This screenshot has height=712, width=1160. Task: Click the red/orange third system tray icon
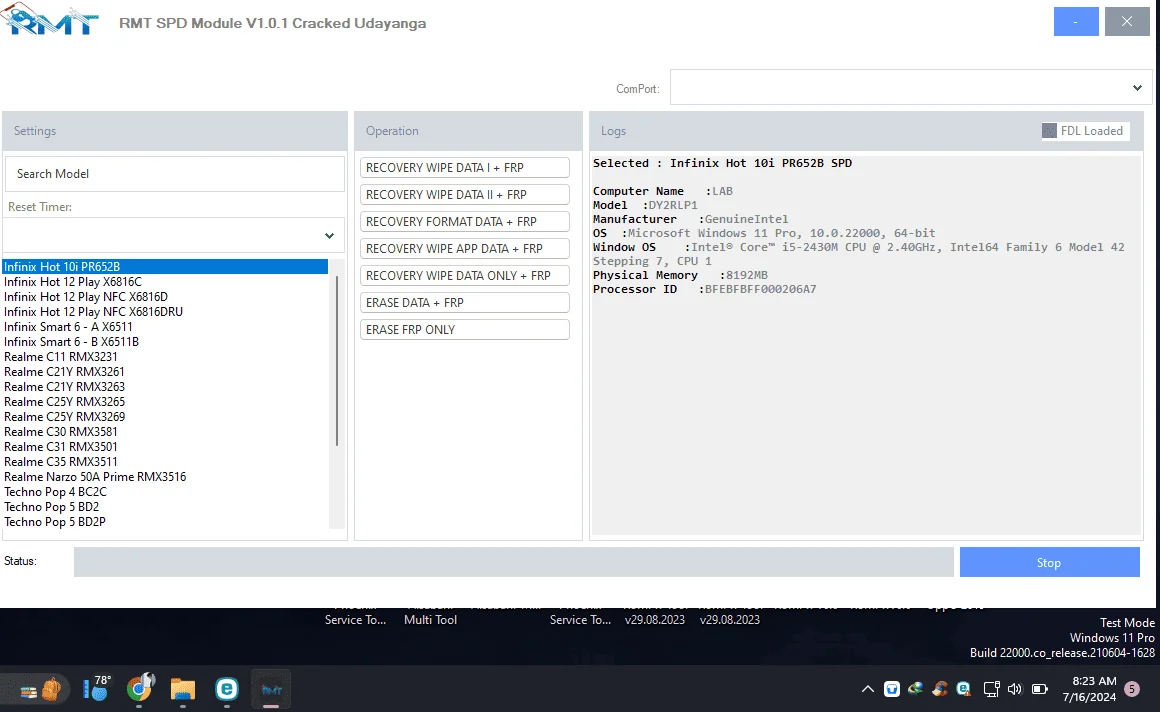(940, 688)
